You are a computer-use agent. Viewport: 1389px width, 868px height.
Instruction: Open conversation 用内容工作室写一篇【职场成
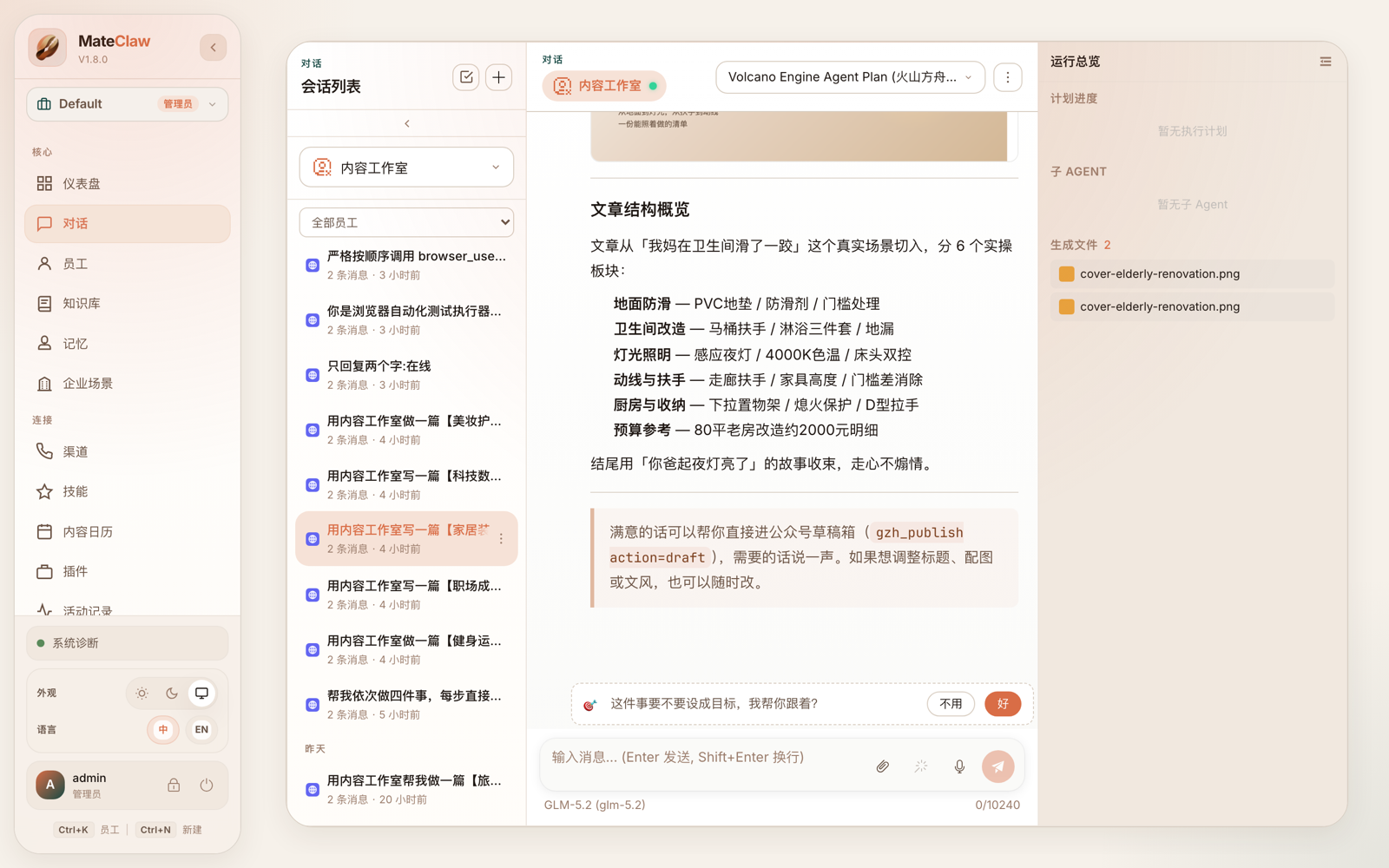[x=406, y=595]
